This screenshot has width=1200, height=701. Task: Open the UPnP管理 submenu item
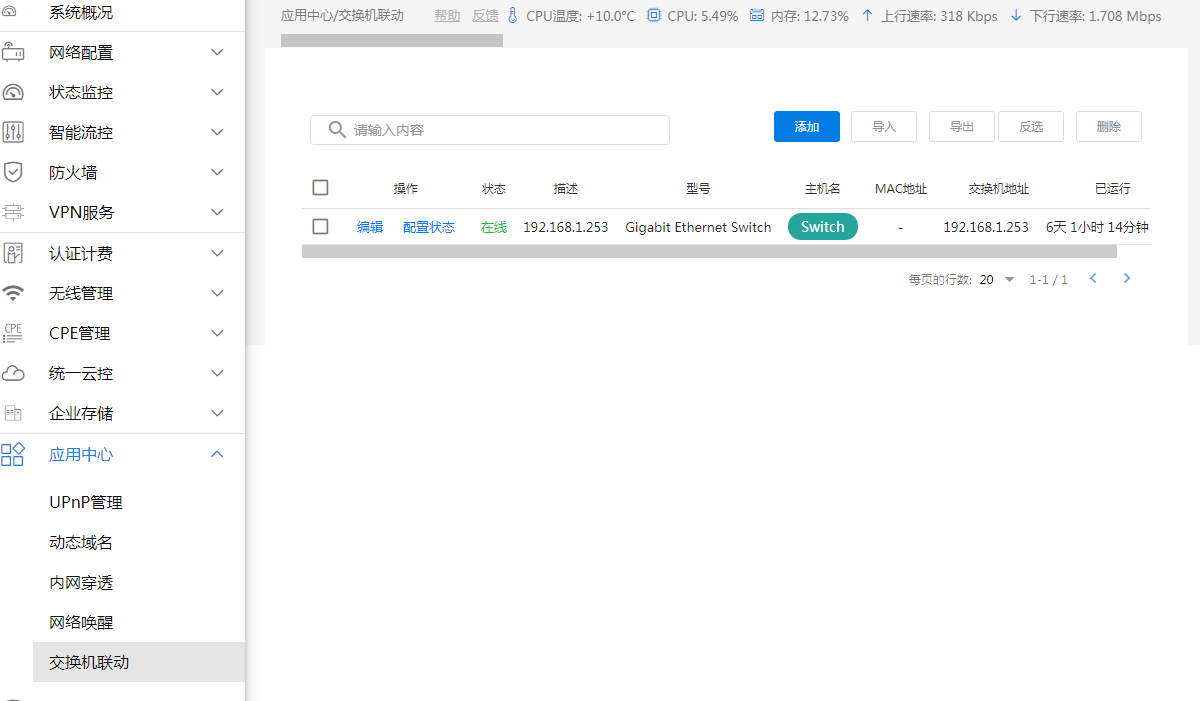click(86, 502)
